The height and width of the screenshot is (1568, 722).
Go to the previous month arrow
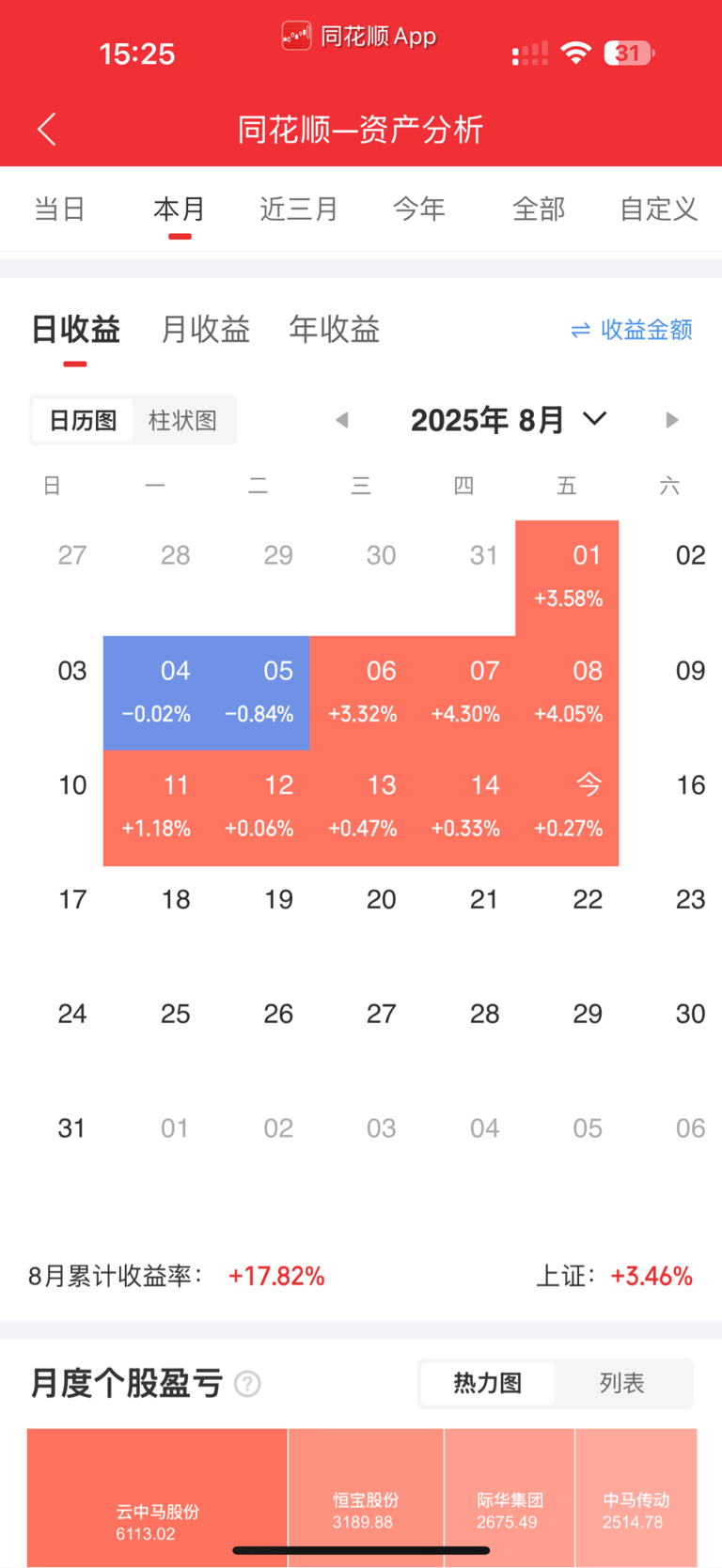click(x=342, y=420)
